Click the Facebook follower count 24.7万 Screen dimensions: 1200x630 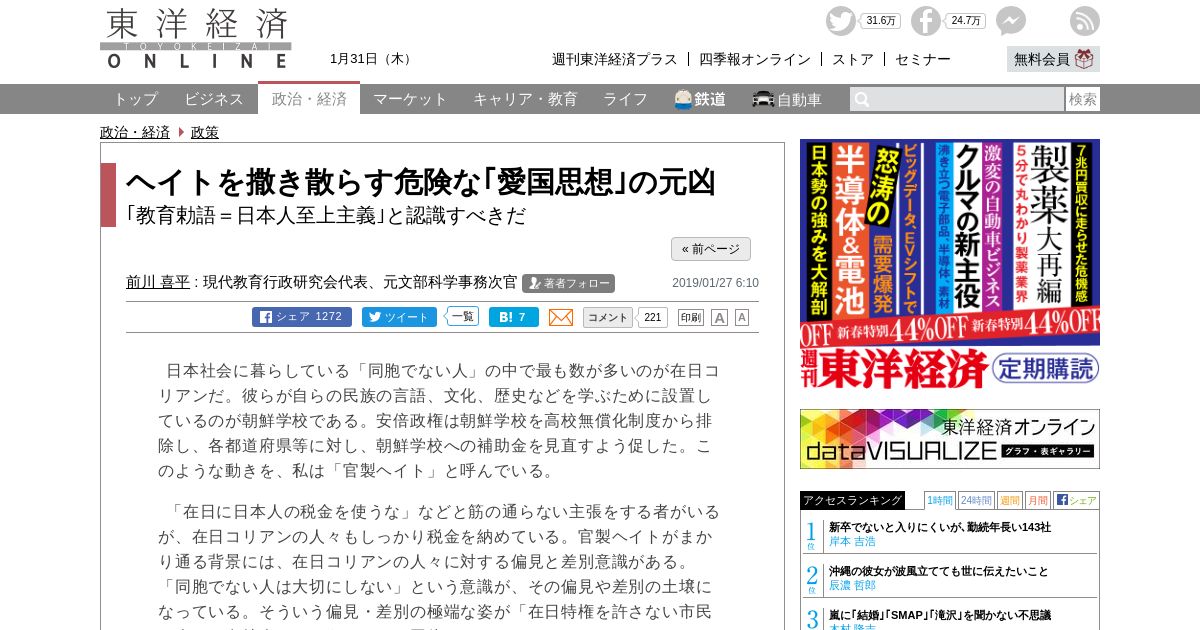[966, 21]
